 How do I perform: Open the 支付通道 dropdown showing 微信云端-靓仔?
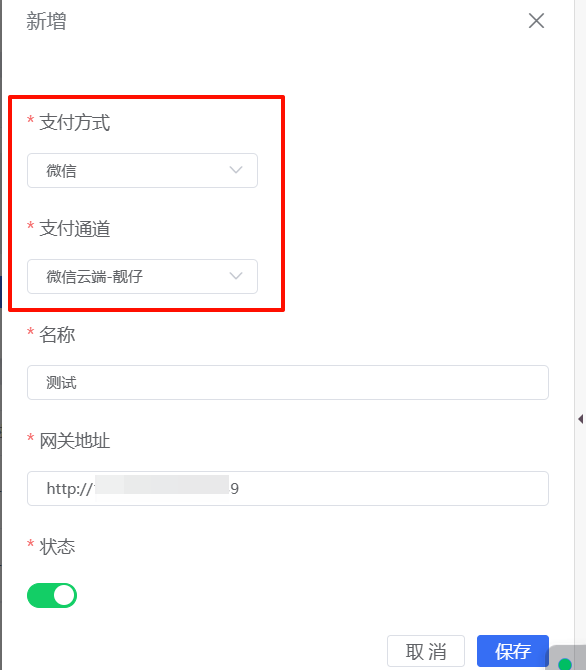(x=142, y=276)
